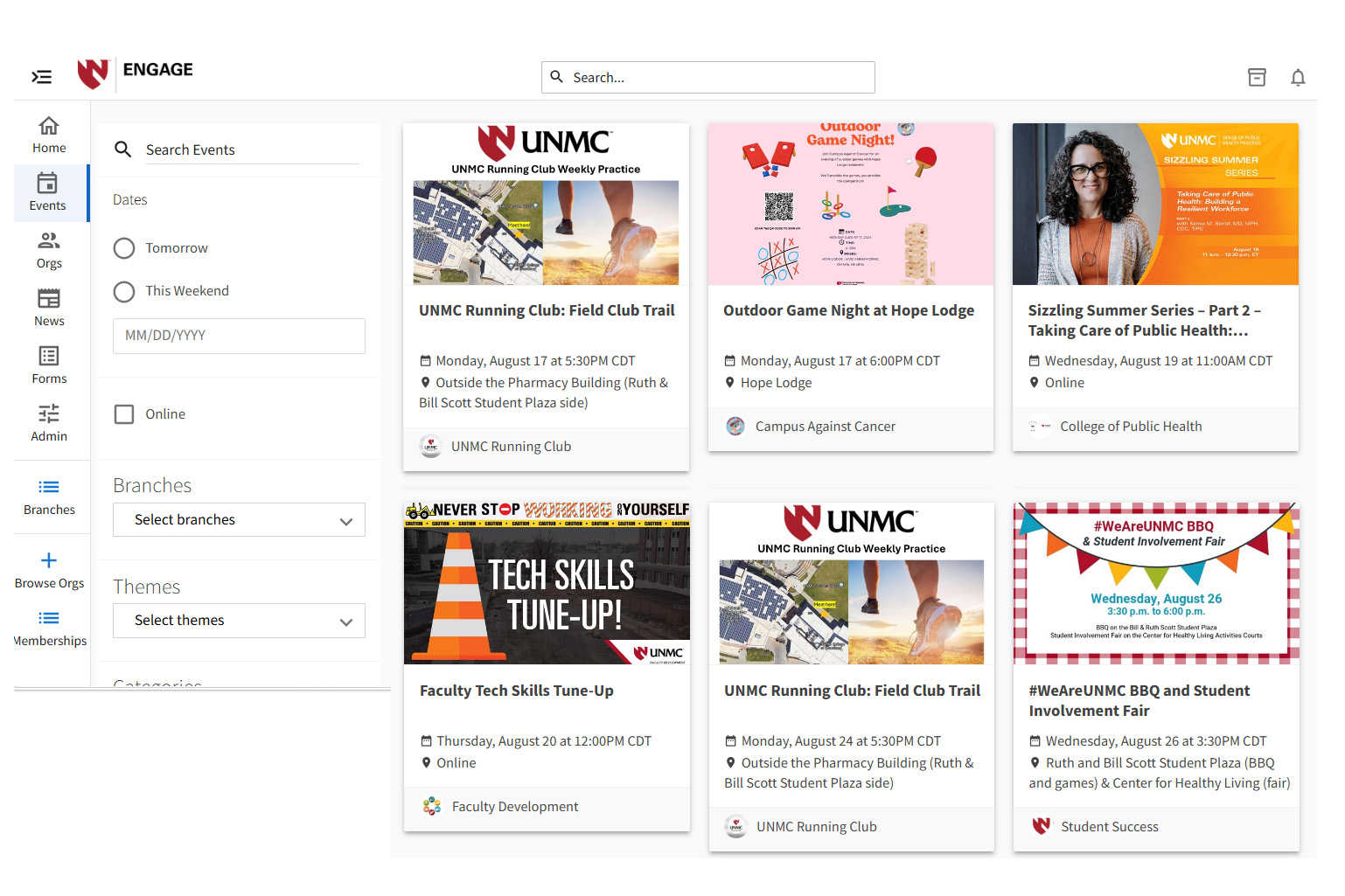Open #WeAreUNMC BBQ and Student Involvement Fair title
1345x896 pixels.
click(x=1139, y=701)
